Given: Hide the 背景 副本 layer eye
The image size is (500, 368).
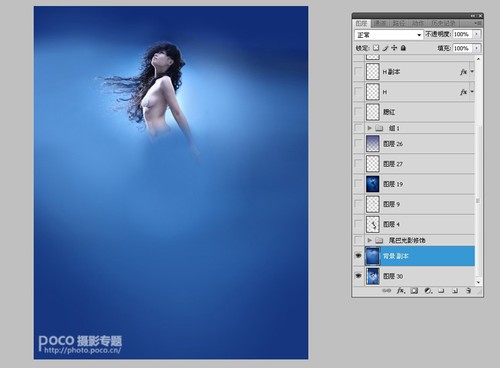Looking at the screenshot, I should (358, 256).
